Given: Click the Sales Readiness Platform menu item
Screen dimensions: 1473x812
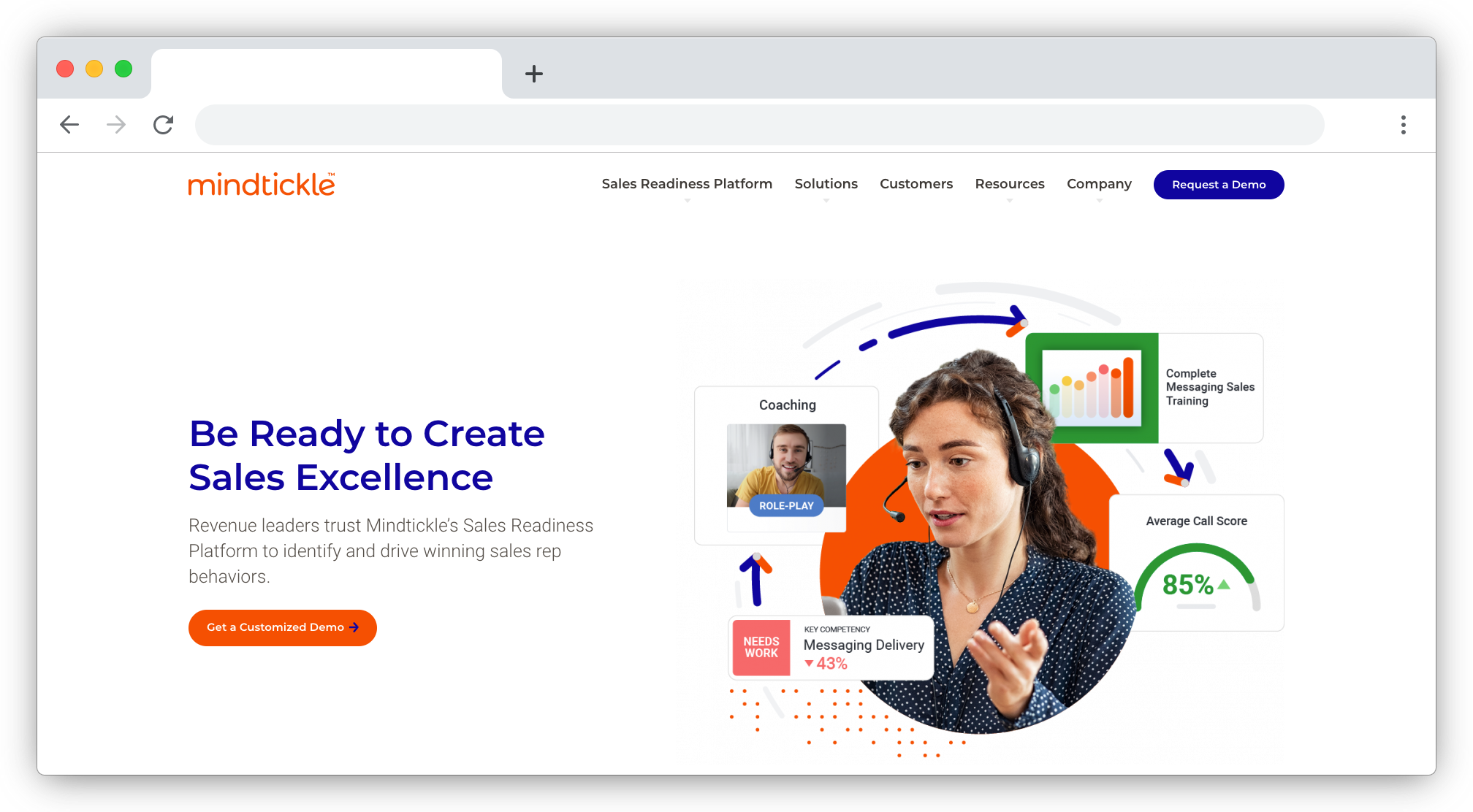Looking at the screenshot, I should [687, 183].
